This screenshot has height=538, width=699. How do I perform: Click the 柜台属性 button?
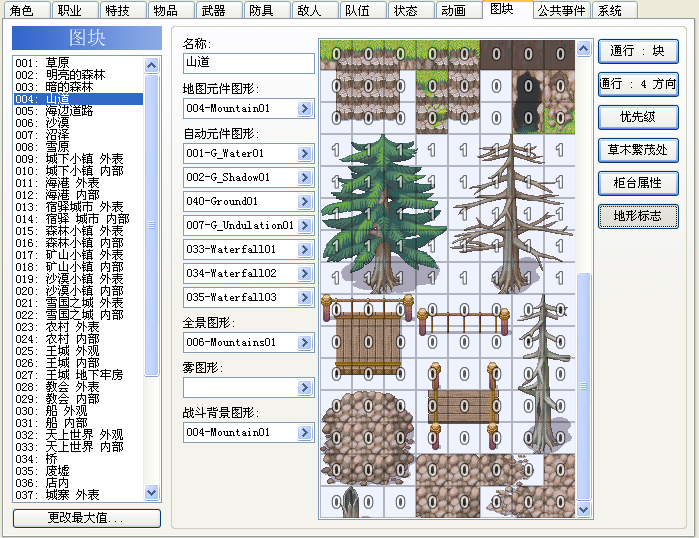[638, 183]
